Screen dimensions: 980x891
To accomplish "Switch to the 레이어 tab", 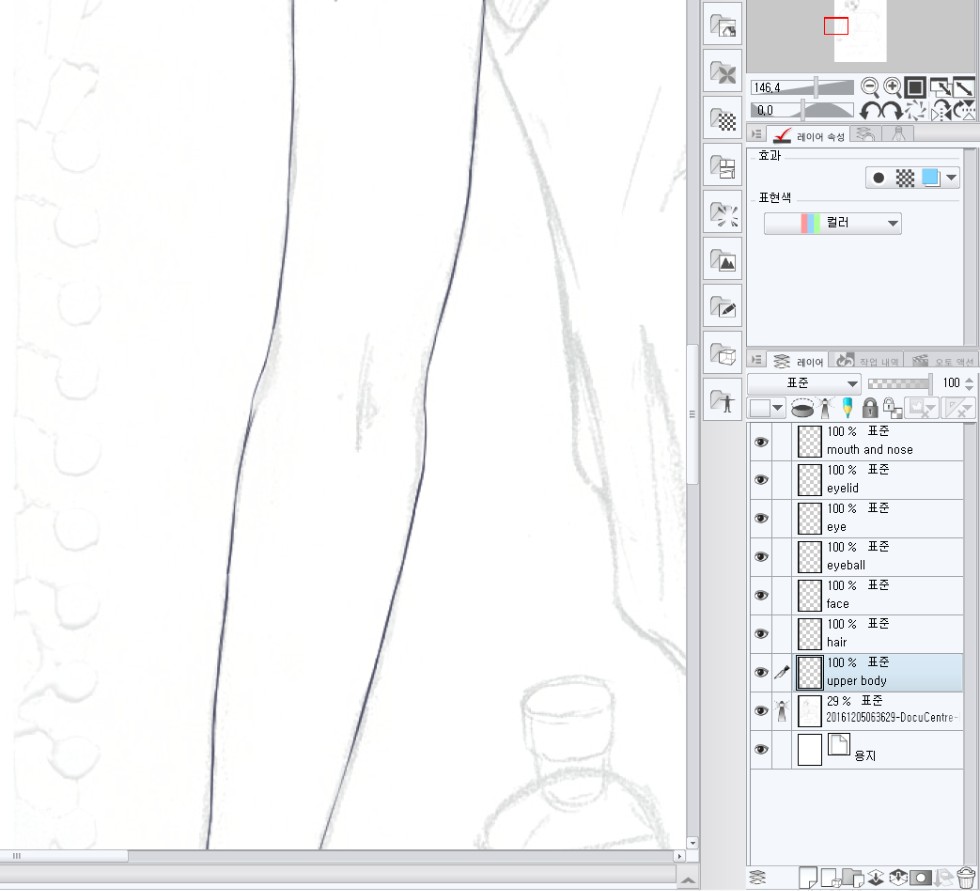I will click(799, 361).
